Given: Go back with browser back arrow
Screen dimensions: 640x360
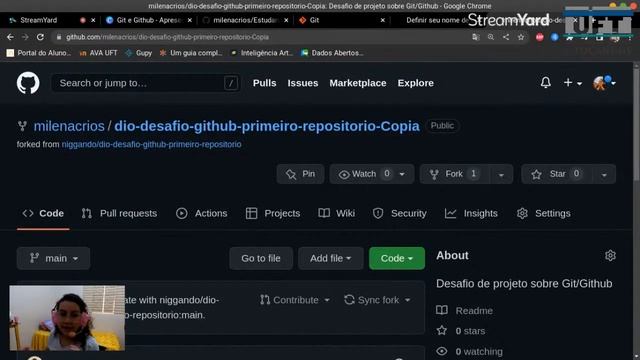Looking at the screenshot, I should [10, 37].
